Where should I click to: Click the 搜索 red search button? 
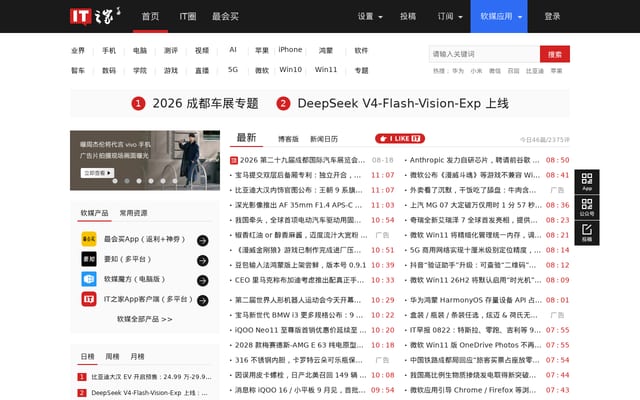coord(555,54)
